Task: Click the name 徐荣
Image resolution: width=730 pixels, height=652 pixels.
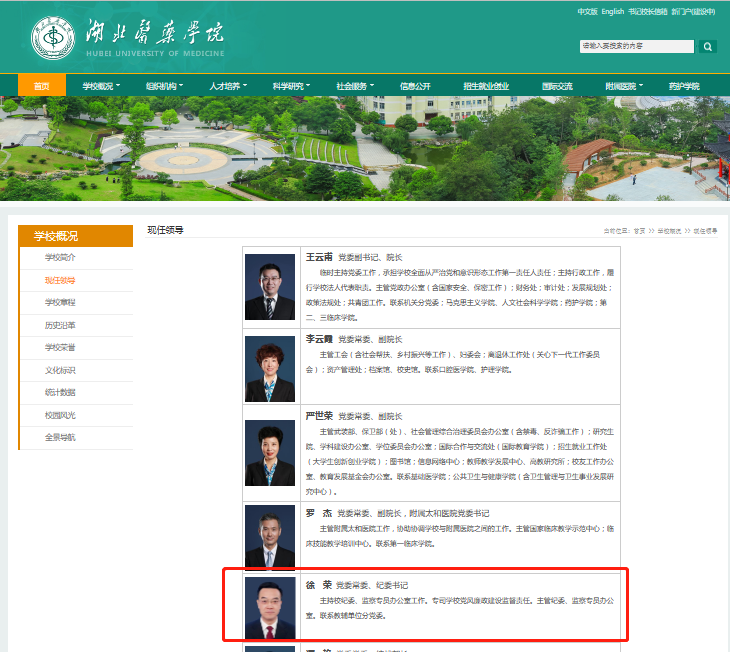Action: pyautogui.click(x=319, y=585)
